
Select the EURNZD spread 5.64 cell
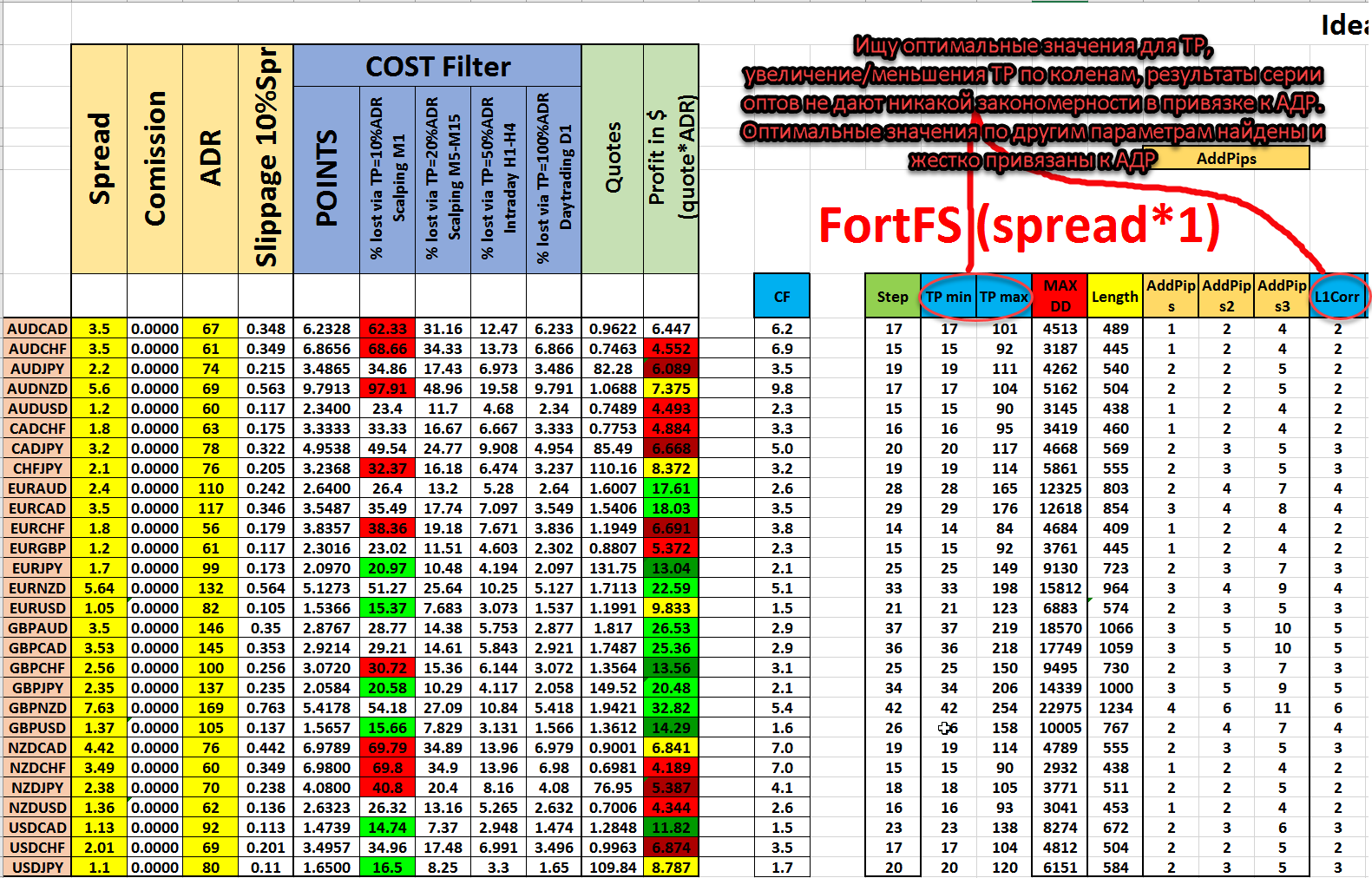(x=99, y=588)
